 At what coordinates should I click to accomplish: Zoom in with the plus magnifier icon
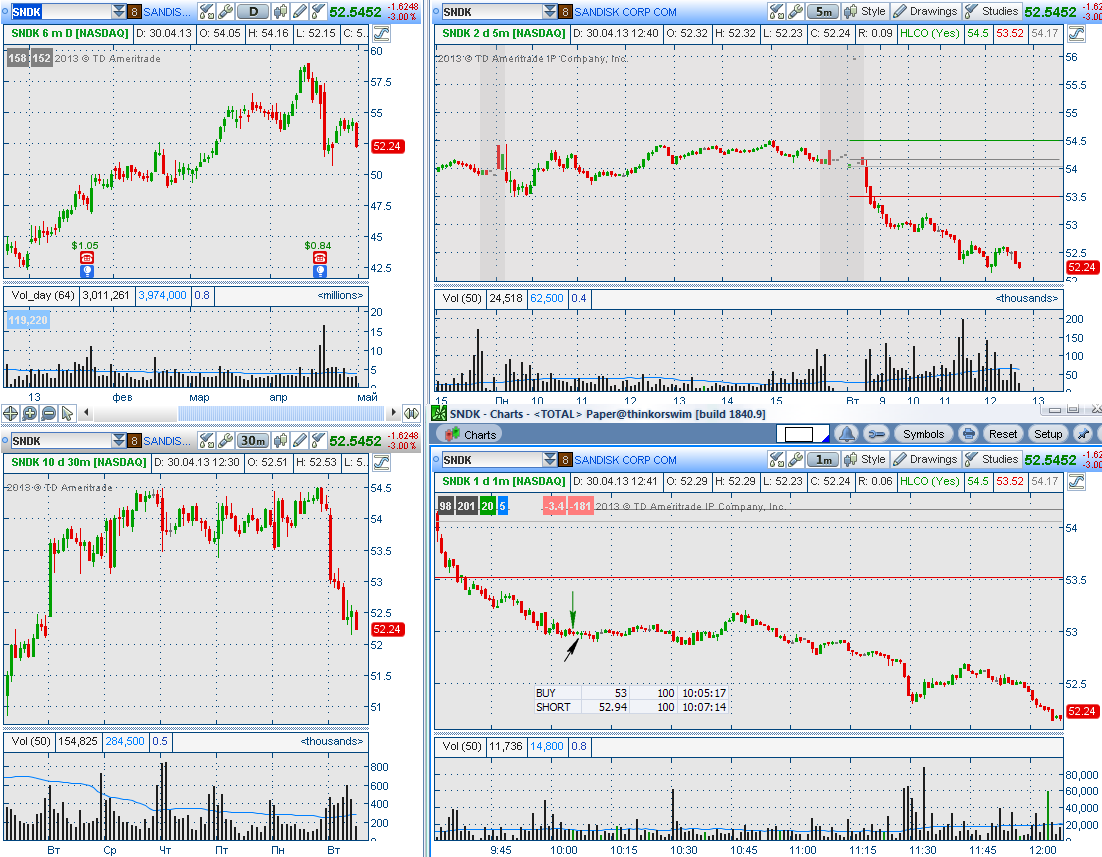pyautogui.click(x=30, y=413)
